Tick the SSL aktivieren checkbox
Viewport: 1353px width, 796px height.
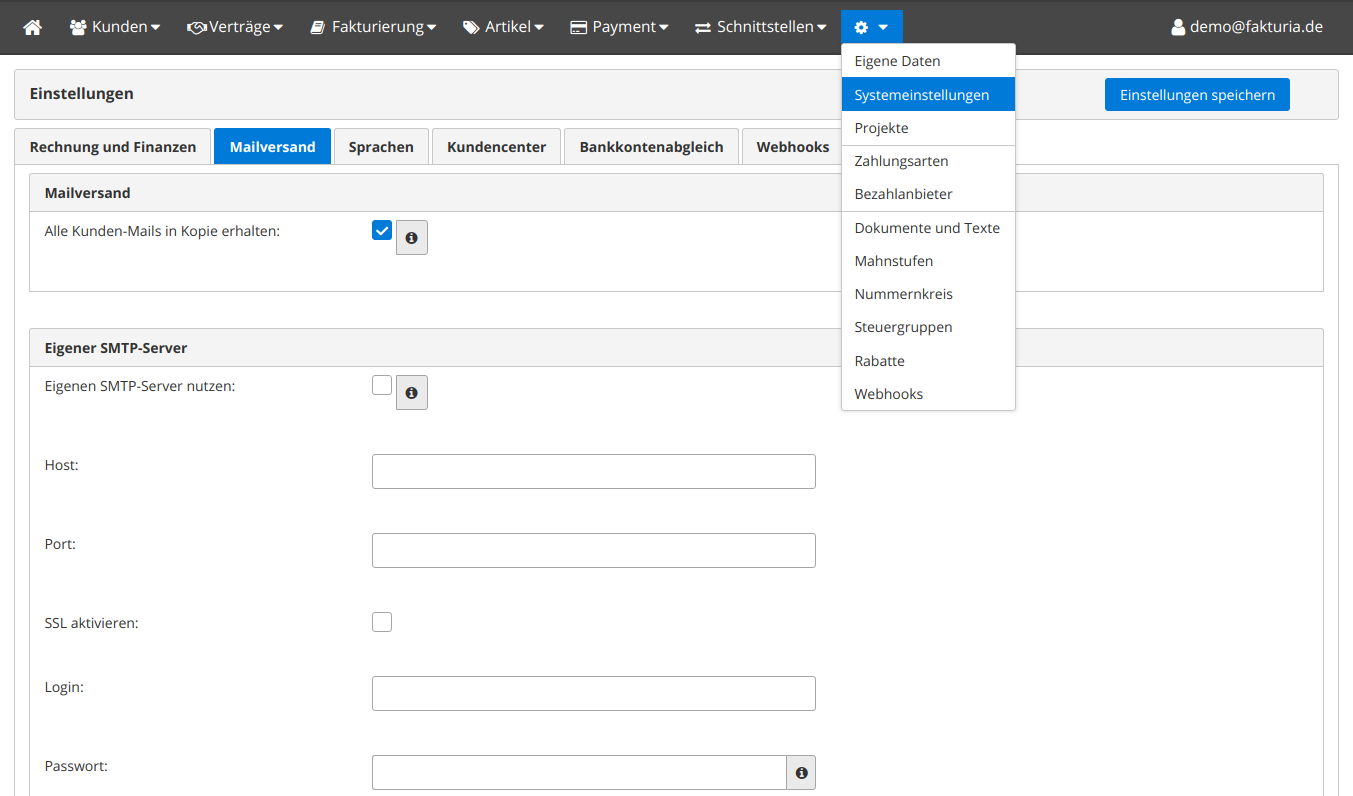[382, 622]
